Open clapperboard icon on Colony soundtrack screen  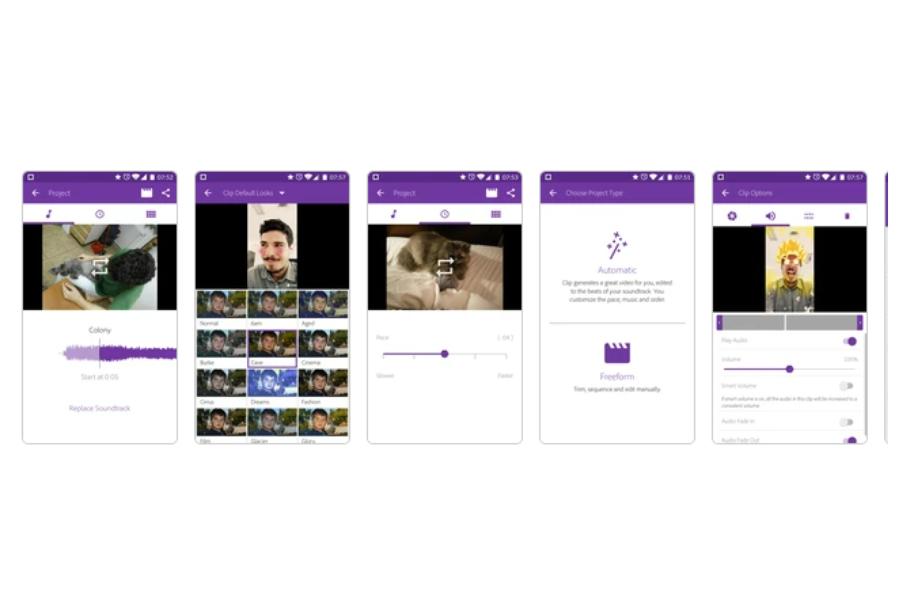click(x=147, y=193)
